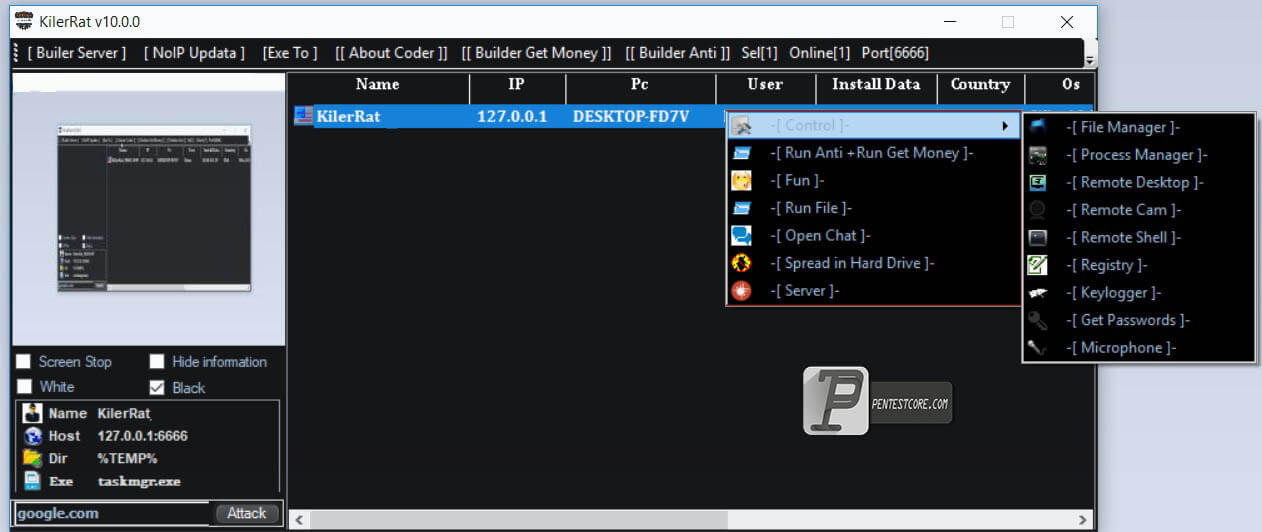Viewport: 1262px width, 532px height.
Task: Click the Dir folder icon
Action: click(x=32, y=458)
